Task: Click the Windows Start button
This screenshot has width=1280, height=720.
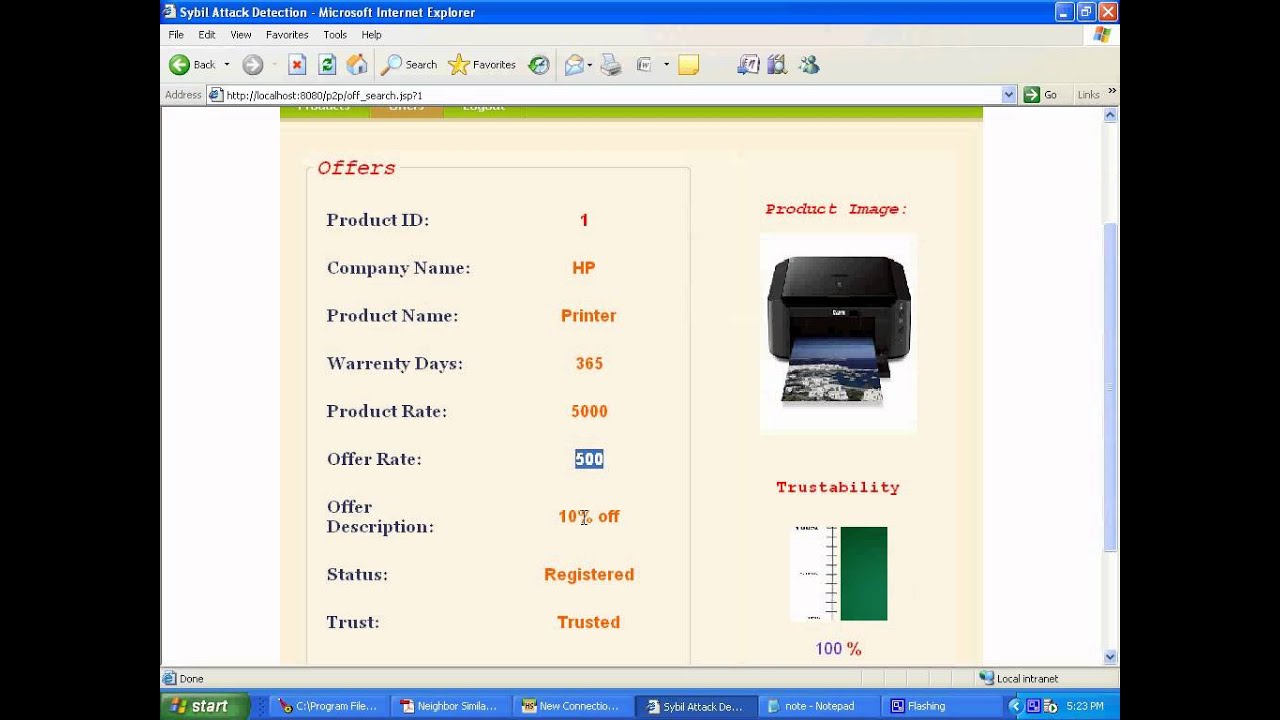Action: (x=205, y=706)
